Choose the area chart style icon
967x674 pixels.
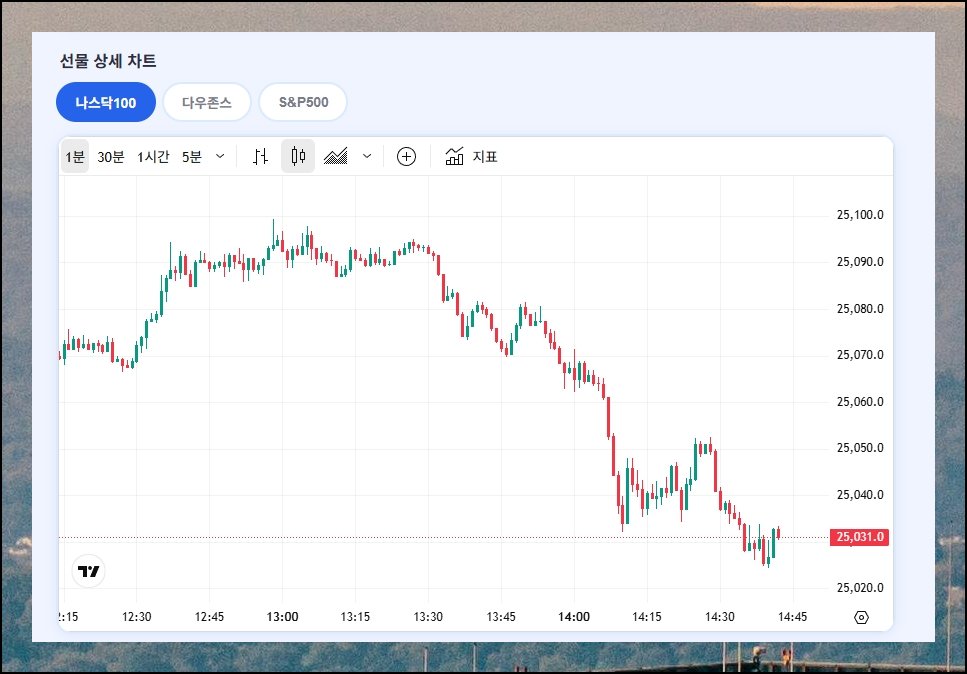336,157
